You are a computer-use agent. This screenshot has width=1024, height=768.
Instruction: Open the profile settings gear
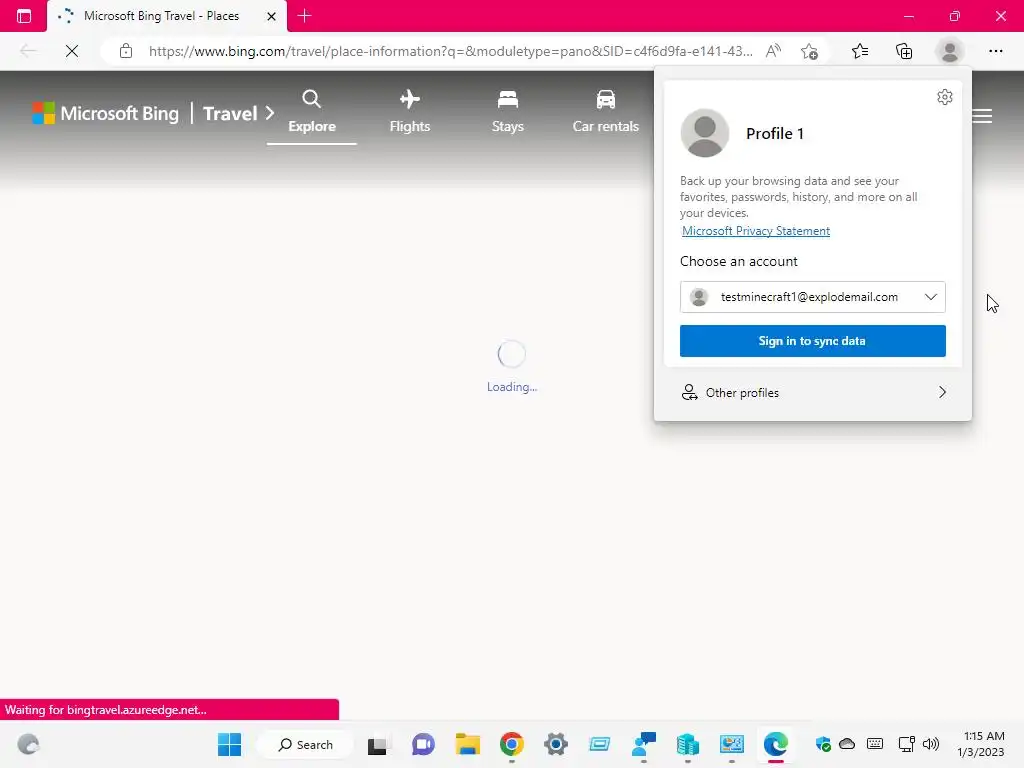944,97
